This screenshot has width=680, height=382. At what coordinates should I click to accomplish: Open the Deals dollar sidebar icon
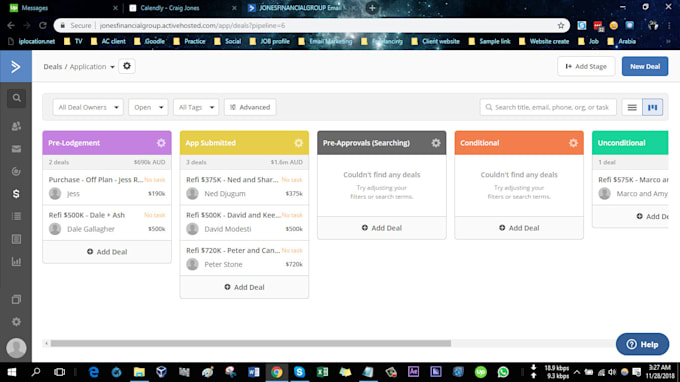point(16,194)
